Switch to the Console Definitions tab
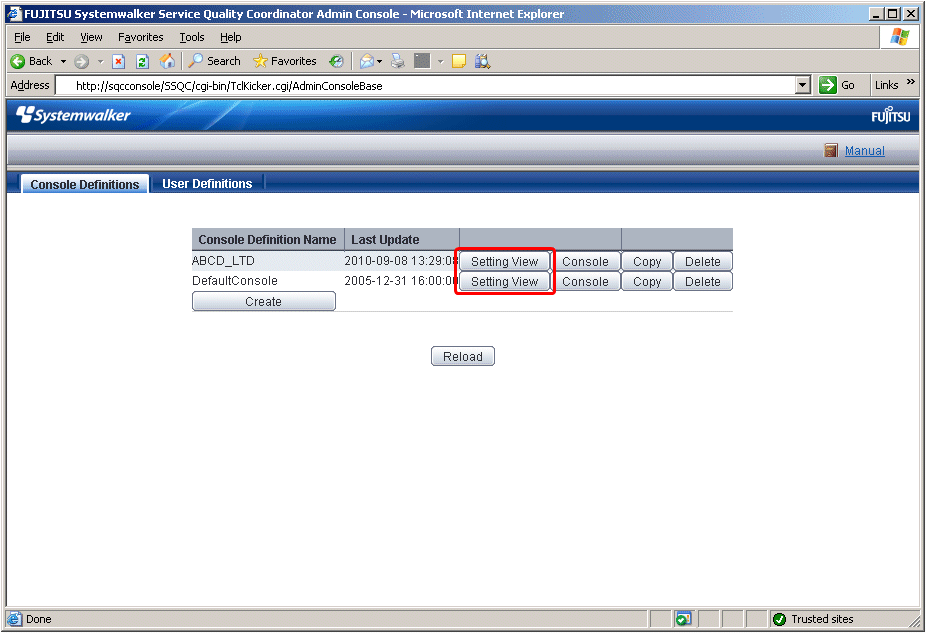926x633 pixels. (x=84, y=184)
